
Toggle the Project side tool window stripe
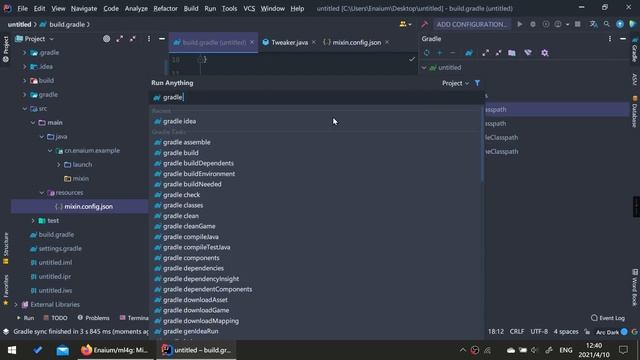6,50
